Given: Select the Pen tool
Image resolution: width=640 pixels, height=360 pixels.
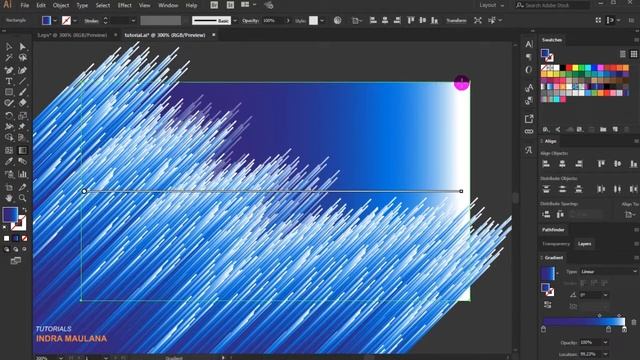Looking at the screenshot, I should pos(9,70).
